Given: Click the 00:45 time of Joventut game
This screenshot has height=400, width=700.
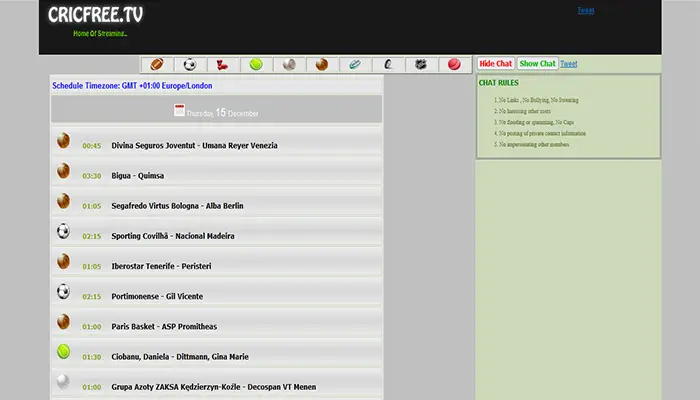Looking at the screenshot, I should tap(92, 146).
